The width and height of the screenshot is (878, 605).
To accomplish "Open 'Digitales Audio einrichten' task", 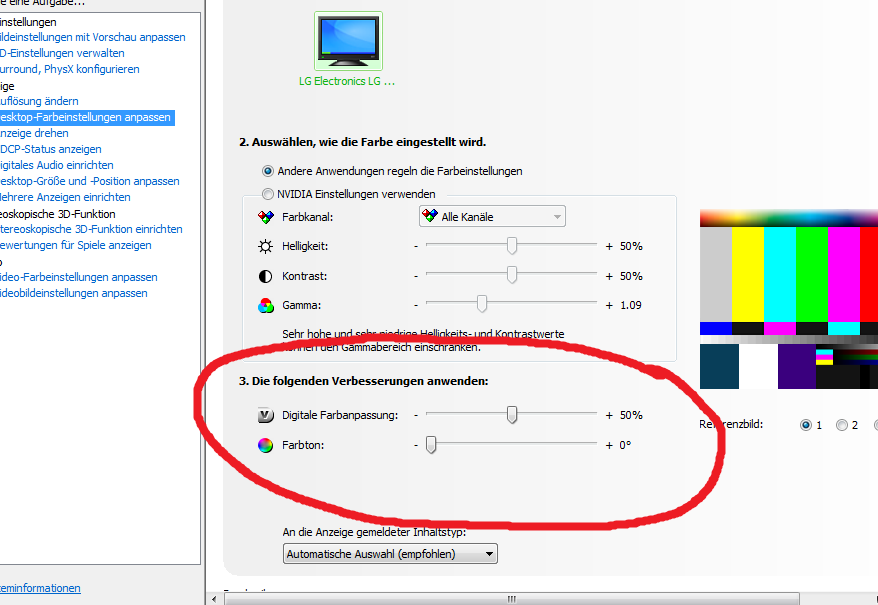I will [x=57, y=165].
